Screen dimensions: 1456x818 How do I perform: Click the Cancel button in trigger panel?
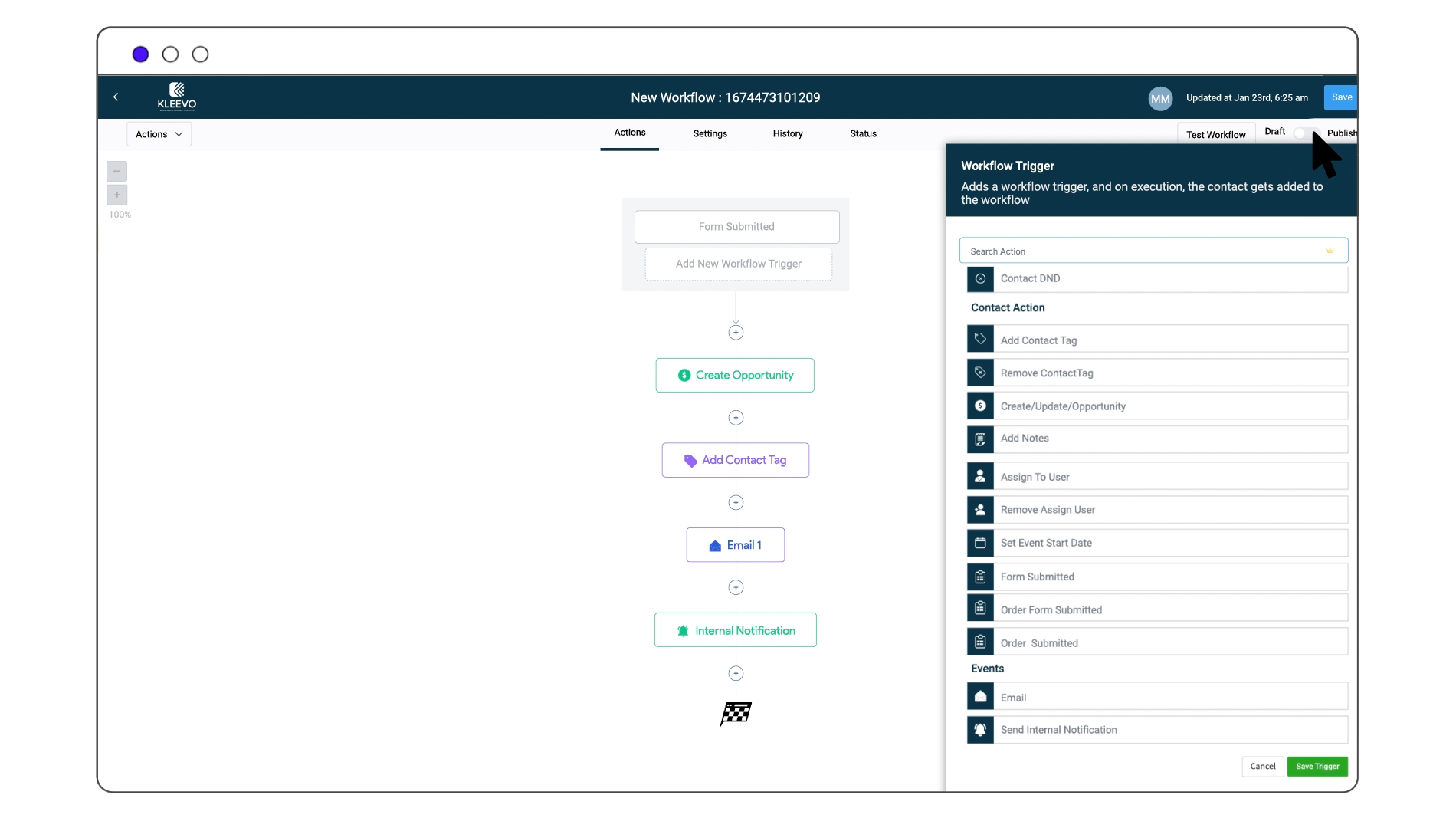1262,767
